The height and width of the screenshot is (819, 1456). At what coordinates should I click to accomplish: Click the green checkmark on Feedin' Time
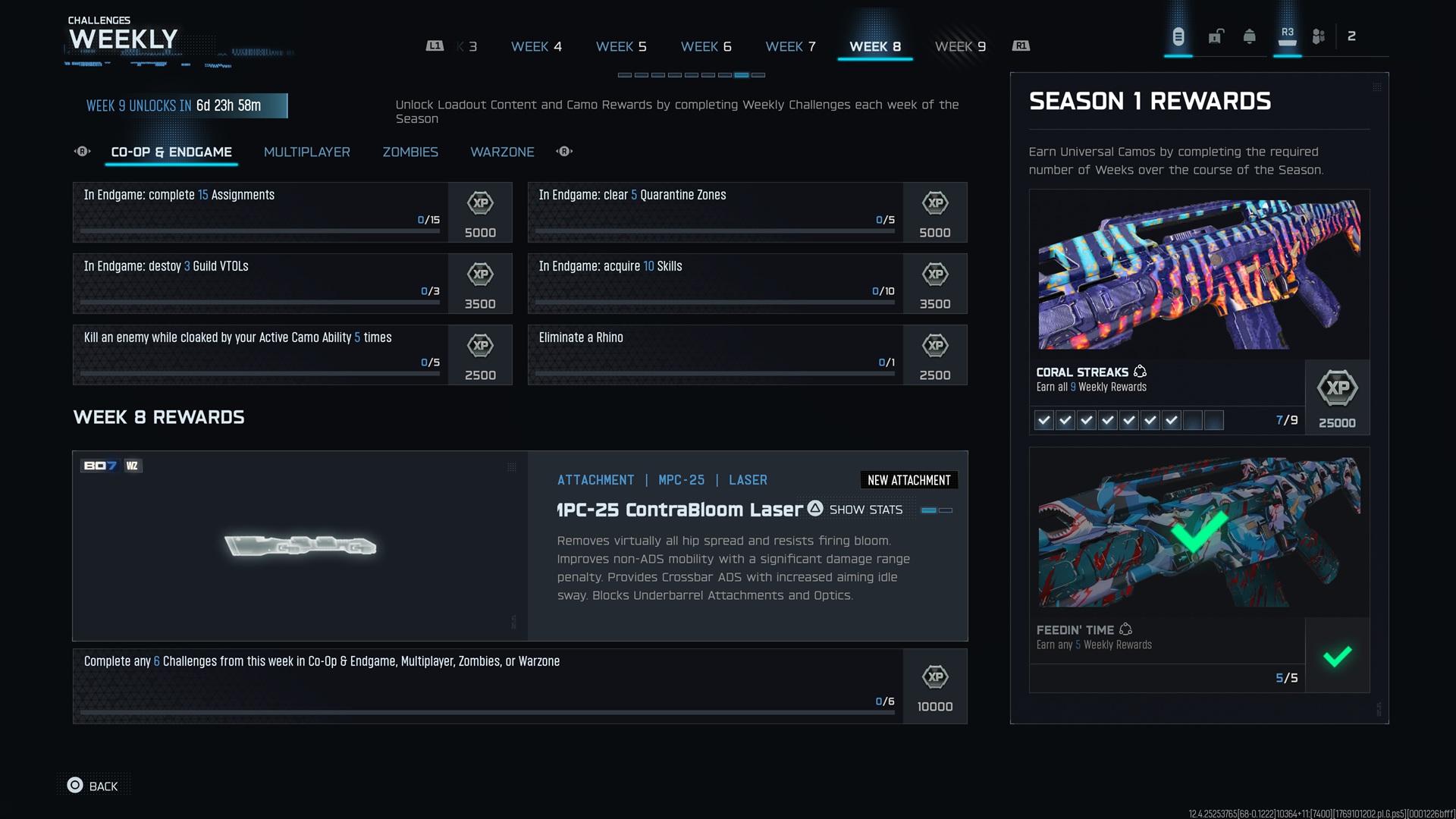pyautogui.click(x=1338, y=655)
